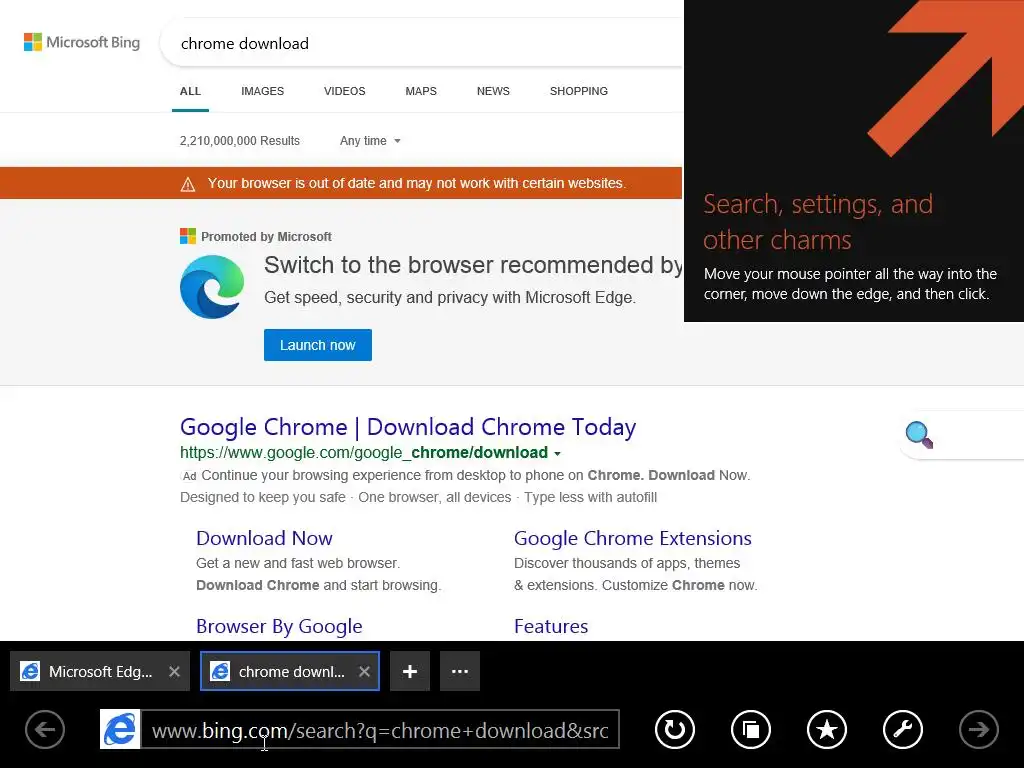
Task: Open the Download Now sublink
Action: (264, 538)
